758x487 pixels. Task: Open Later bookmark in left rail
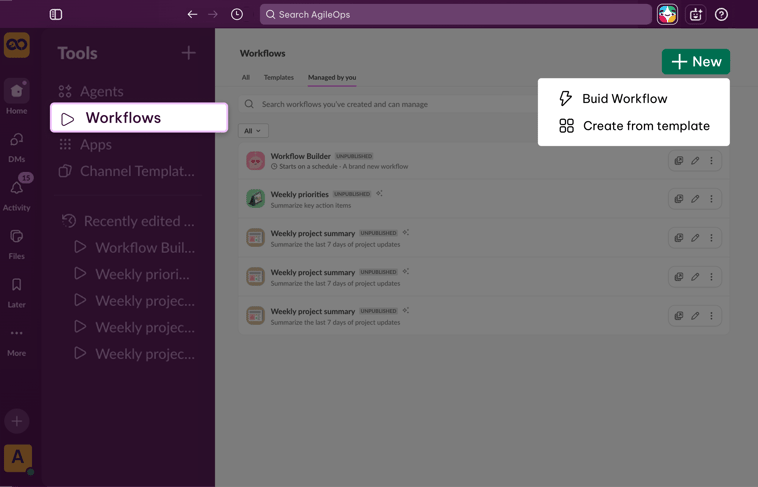16,293
